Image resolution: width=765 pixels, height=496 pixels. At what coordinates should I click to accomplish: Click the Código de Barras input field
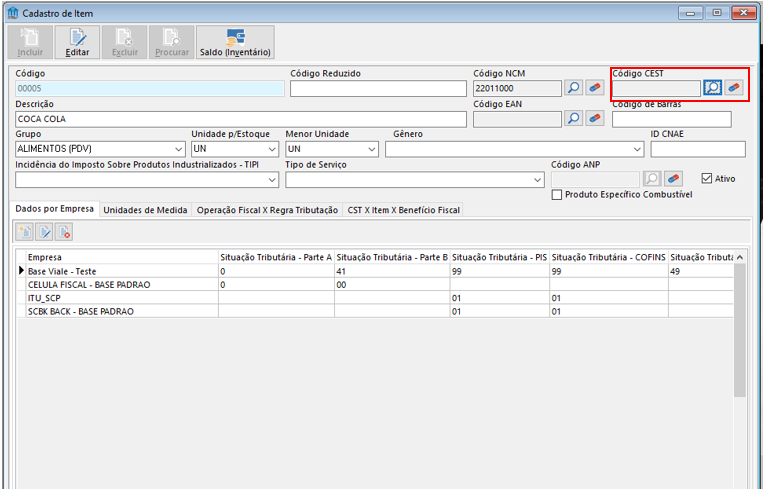672,119
